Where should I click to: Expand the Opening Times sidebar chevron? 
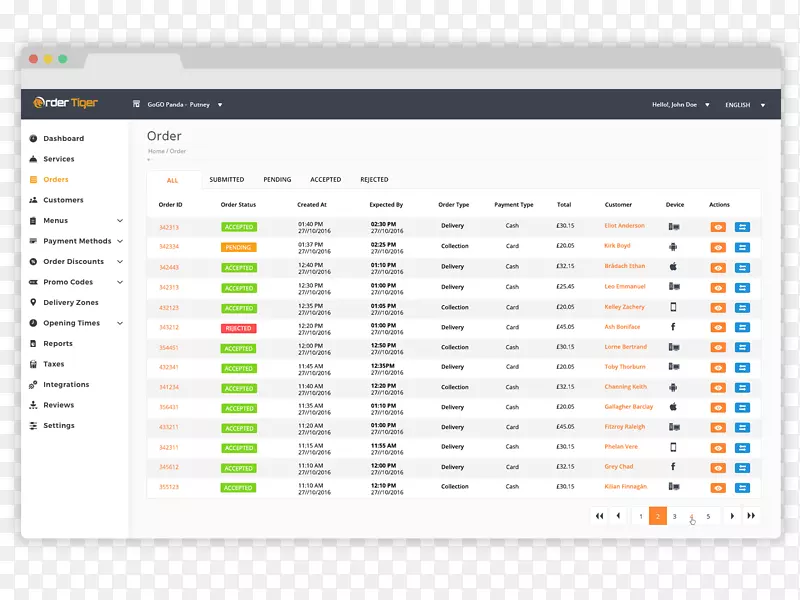(120, 324)
